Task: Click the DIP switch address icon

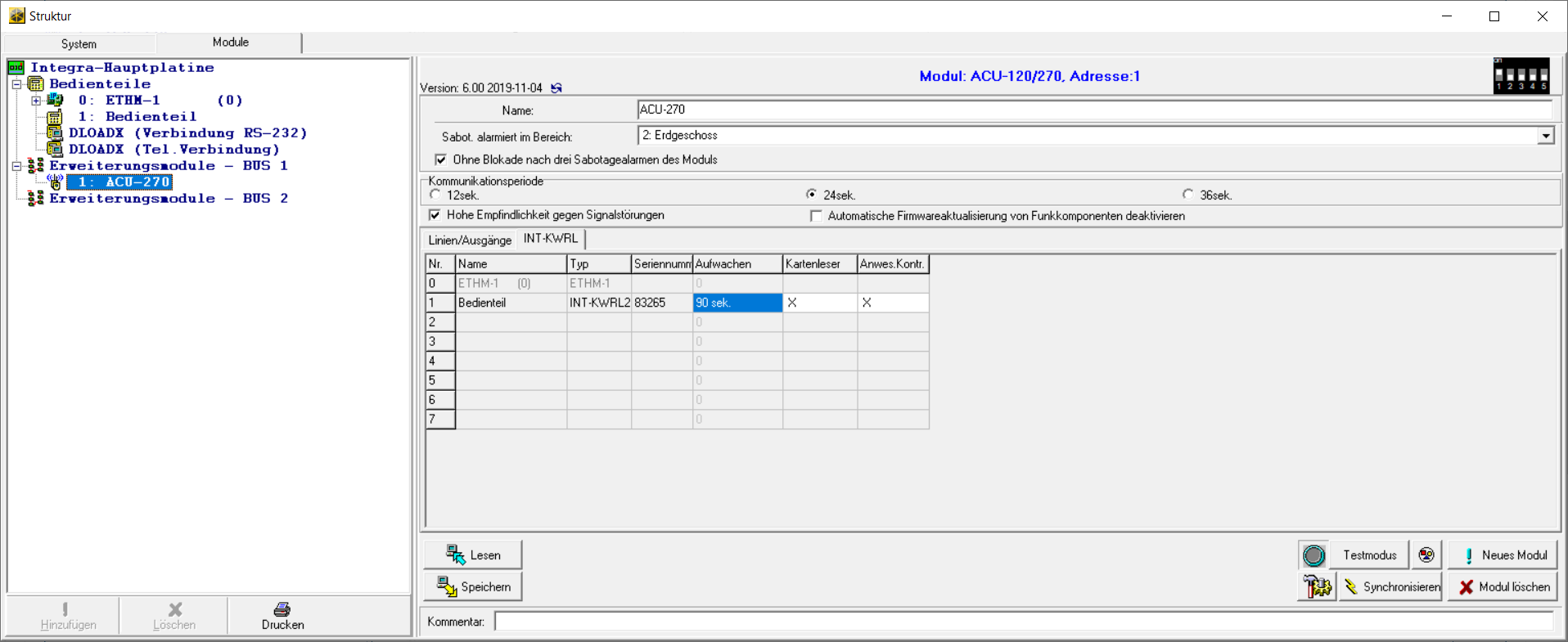Action: point(1521,76)
